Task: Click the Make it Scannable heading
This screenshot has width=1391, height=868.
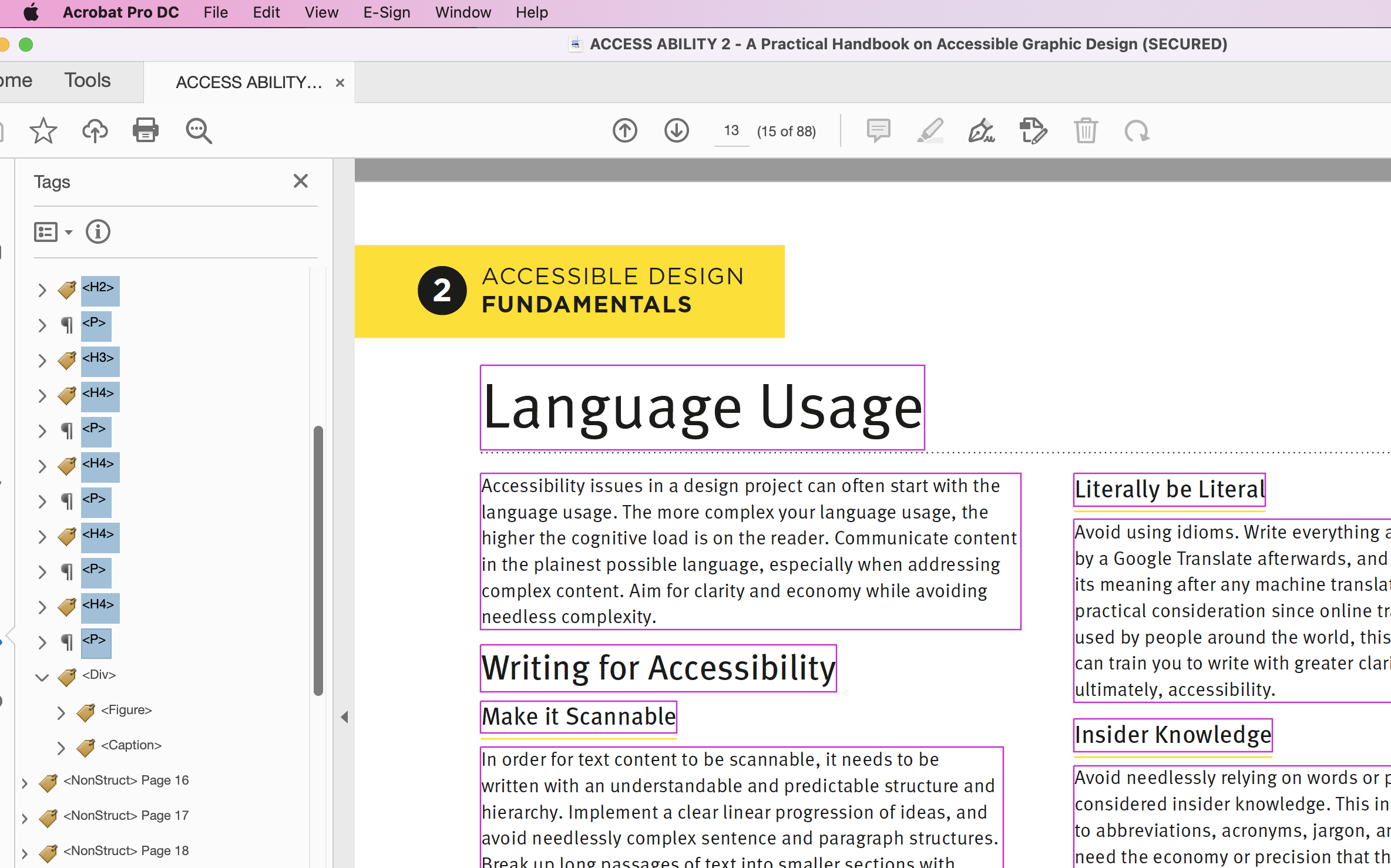Action: 579,717
